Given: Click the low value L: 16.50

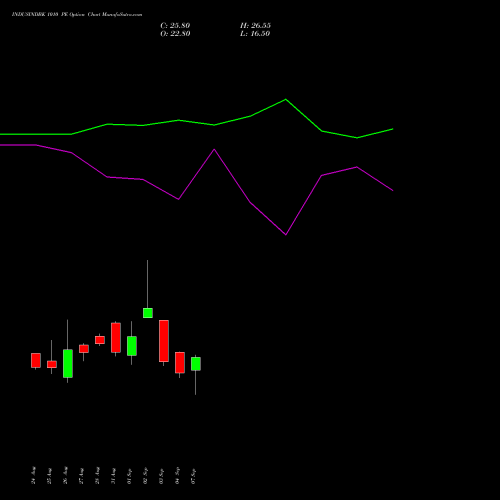Looking at the screenshot, I should point(255,34).
